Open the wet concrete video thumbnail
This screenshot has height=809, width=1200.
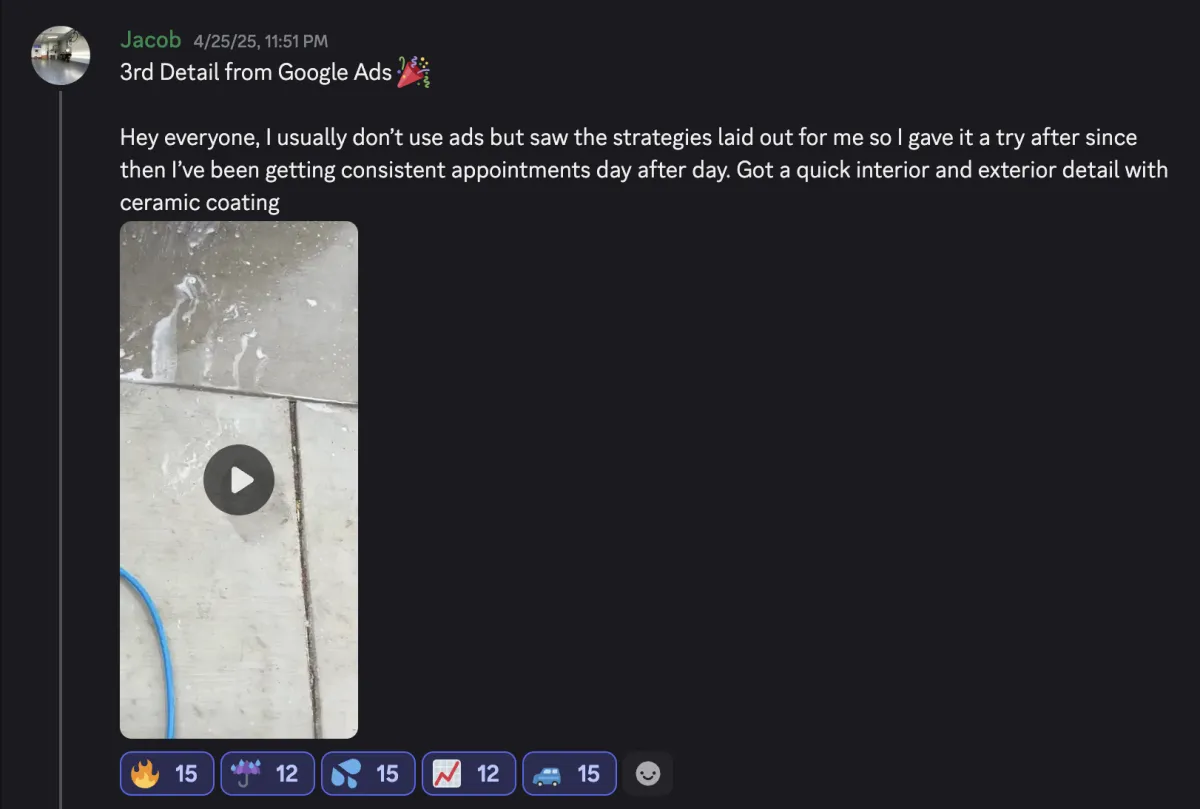(239, 480)
